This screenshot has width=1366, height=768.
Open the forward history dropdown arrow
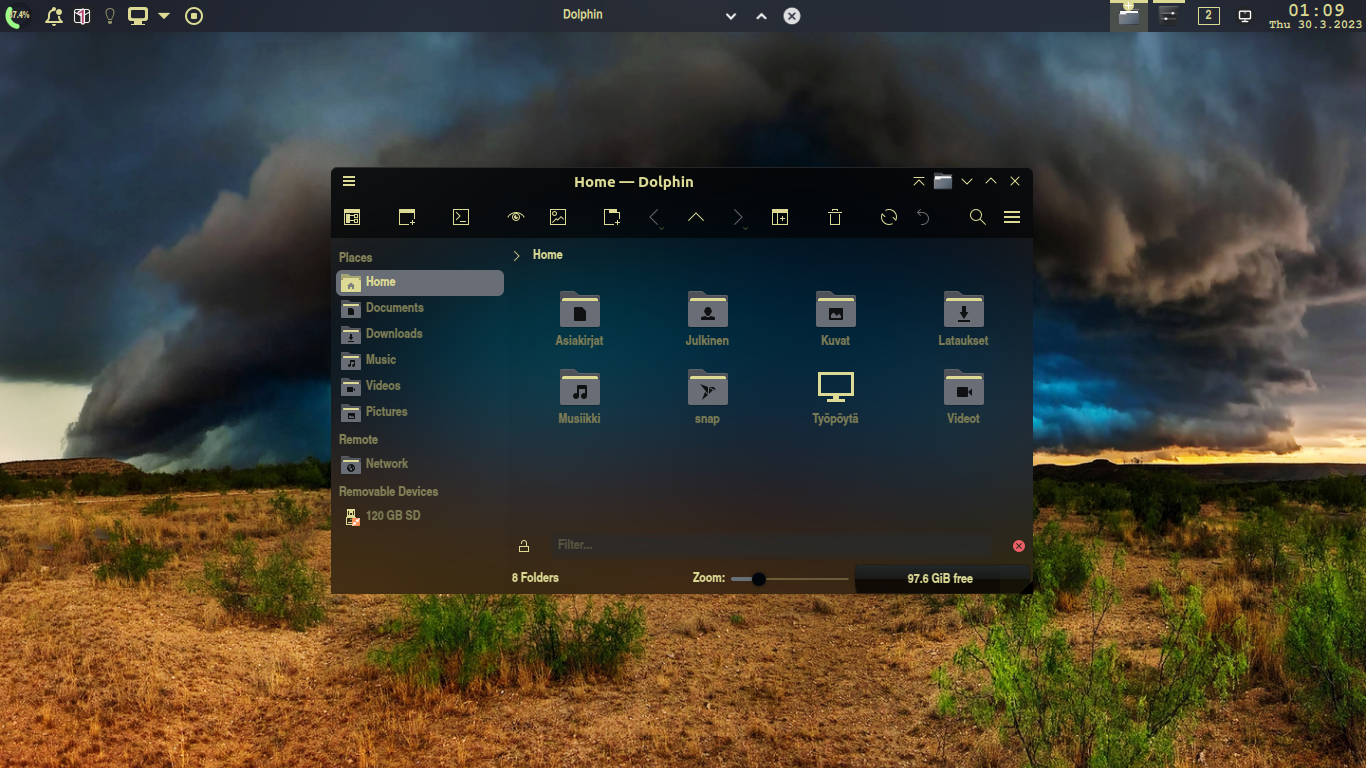tap(745, 229)
